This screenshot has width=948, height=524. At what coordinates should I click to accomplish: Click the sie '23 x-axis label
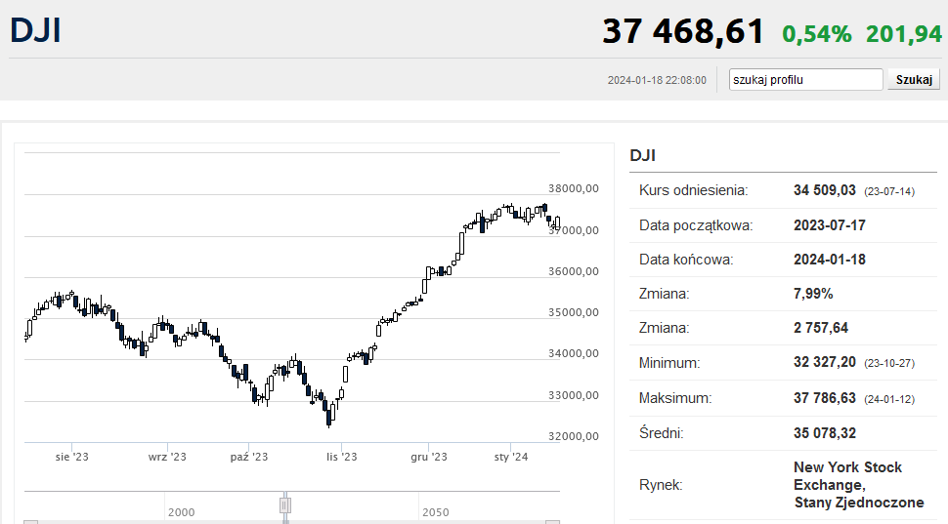[72, 457]
